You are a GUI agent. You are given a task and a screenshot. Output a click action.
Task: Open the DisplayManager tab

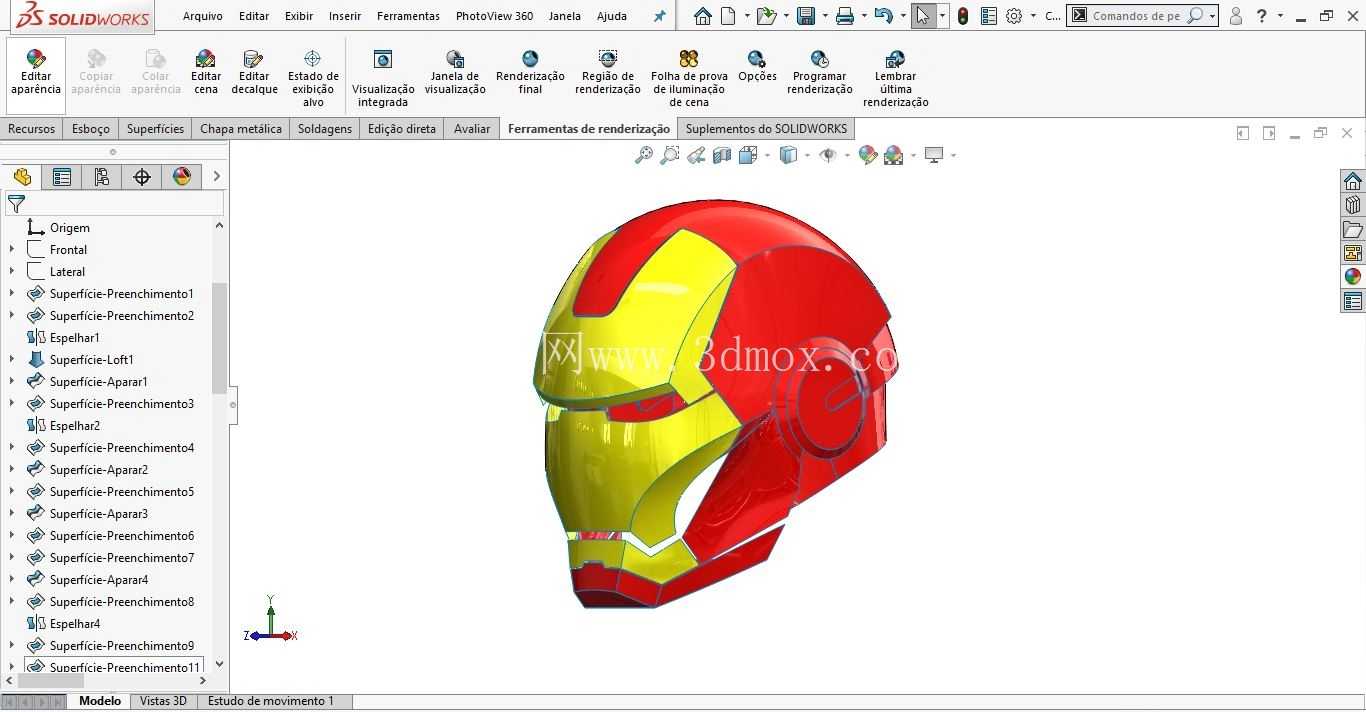point(182,177)
